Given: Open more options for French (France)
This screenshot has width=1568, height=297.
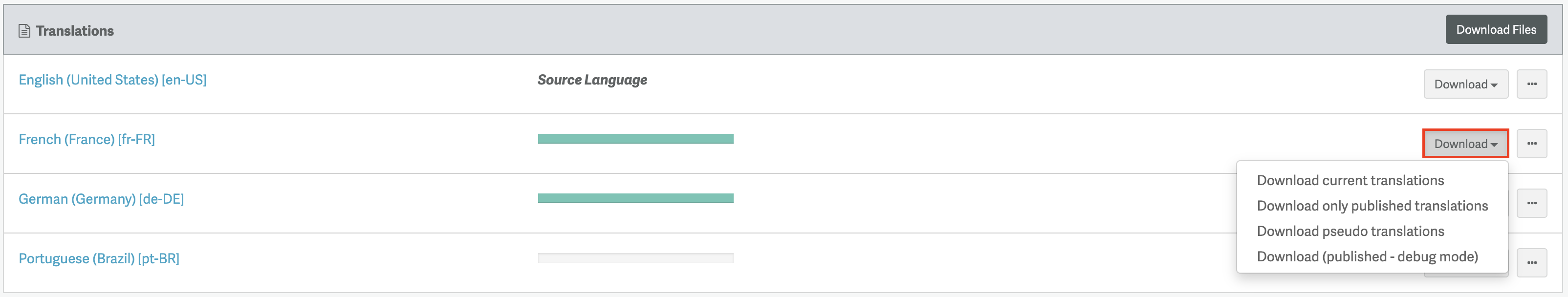Looking at the screenshot, I should [x=1531, y=144].
